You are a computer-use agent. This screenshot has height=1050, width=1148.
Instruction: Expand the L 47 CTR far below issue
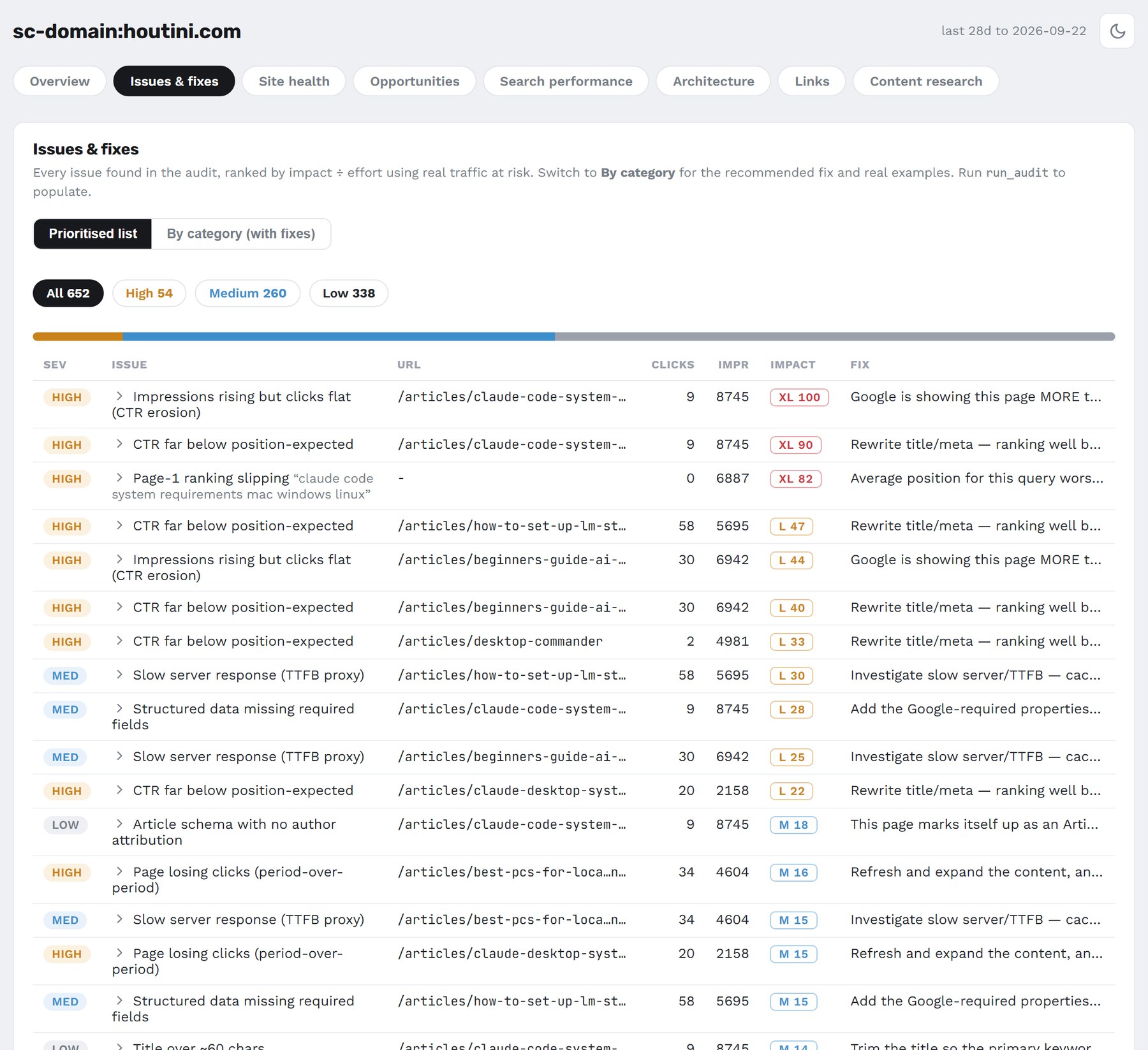pyautogui.click(x=119, y=526)
